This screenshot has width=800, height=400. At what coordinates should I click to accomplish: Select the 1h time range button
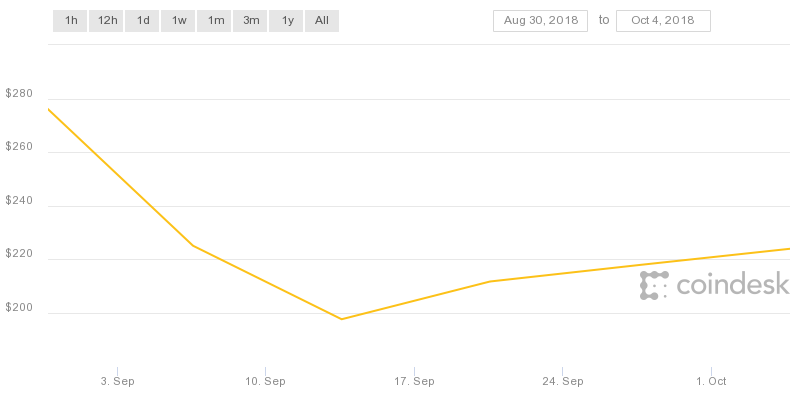[x=70, y=20]
